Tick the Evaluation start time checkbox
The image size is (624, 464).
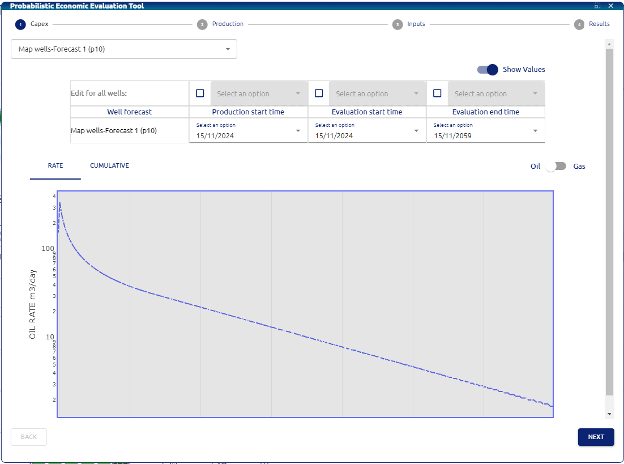pyautogui.click(x=319, y=93)
